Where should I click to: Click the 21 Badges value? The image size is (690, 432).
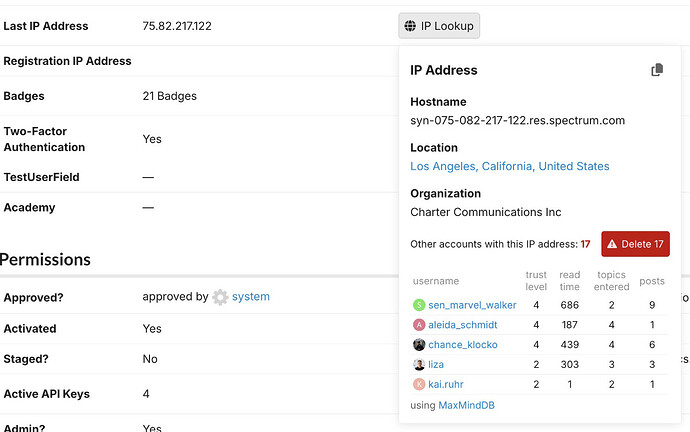(x=169, y=96)
